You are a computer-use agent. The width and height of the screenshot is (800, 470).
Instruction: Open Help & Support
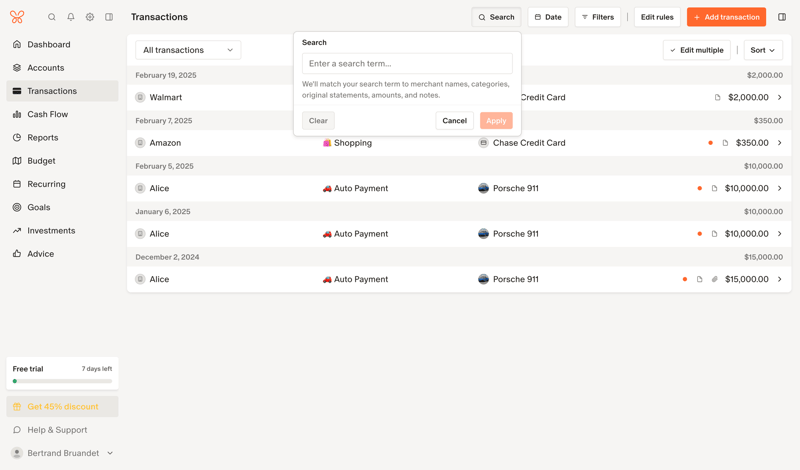tap(62, 430)
